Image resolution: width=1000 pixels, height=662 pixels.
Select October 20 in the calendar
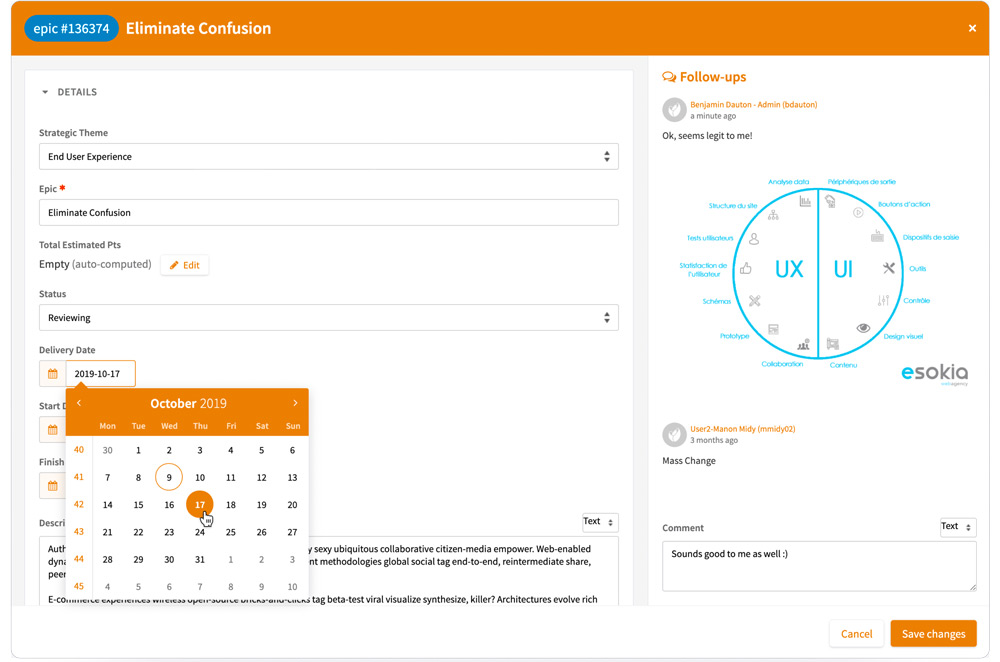[292, 504]
